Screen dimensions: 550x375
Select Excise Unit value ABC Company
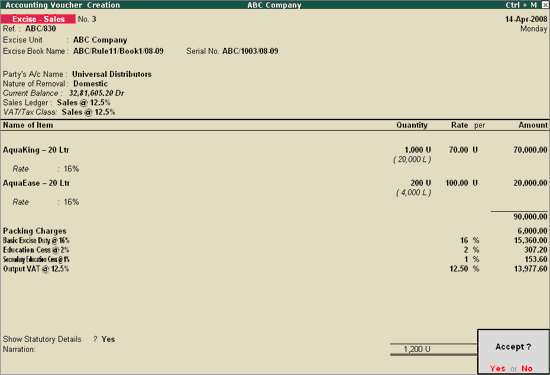tap(100, 40)
